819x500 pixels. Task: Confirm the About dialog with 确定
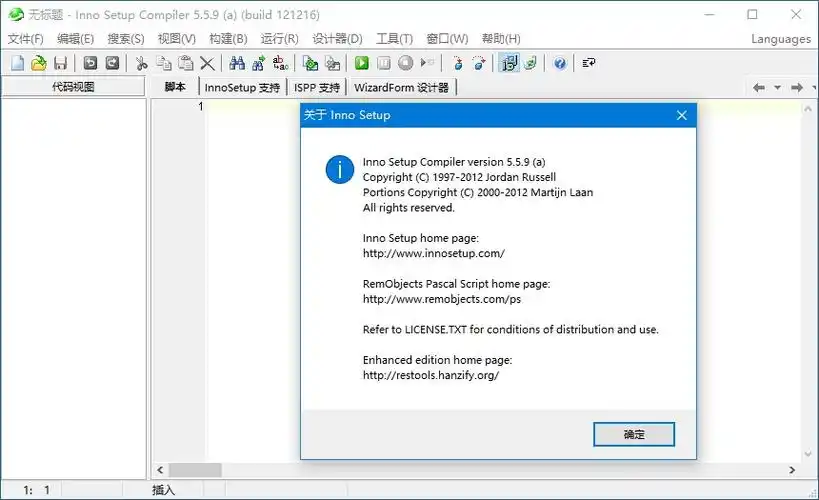pyautogui.click(x=634, y=434)
